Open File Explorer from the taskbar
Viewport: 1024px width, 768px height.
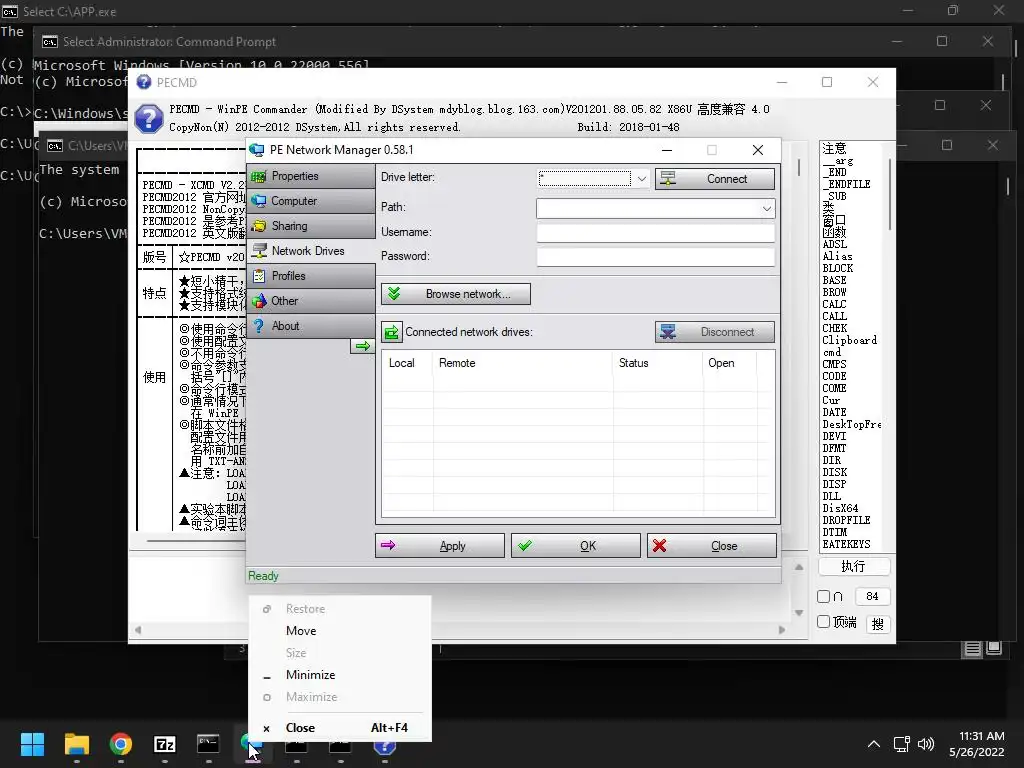[x=76, y=744]
